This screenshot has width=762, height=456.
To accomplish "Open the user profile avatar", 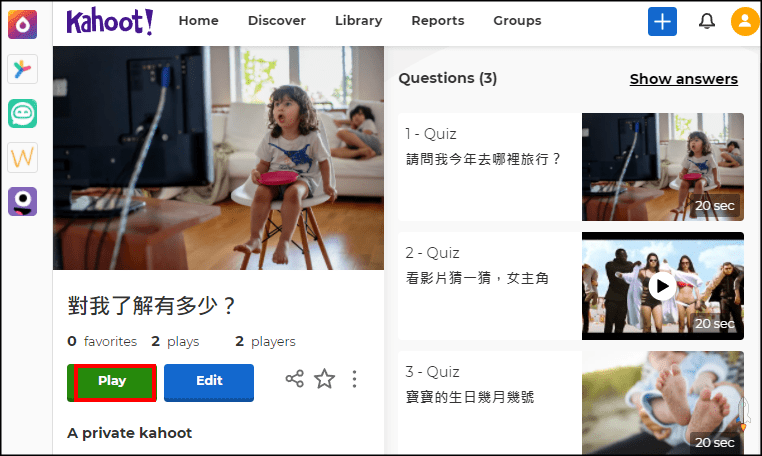I will 745,21.
